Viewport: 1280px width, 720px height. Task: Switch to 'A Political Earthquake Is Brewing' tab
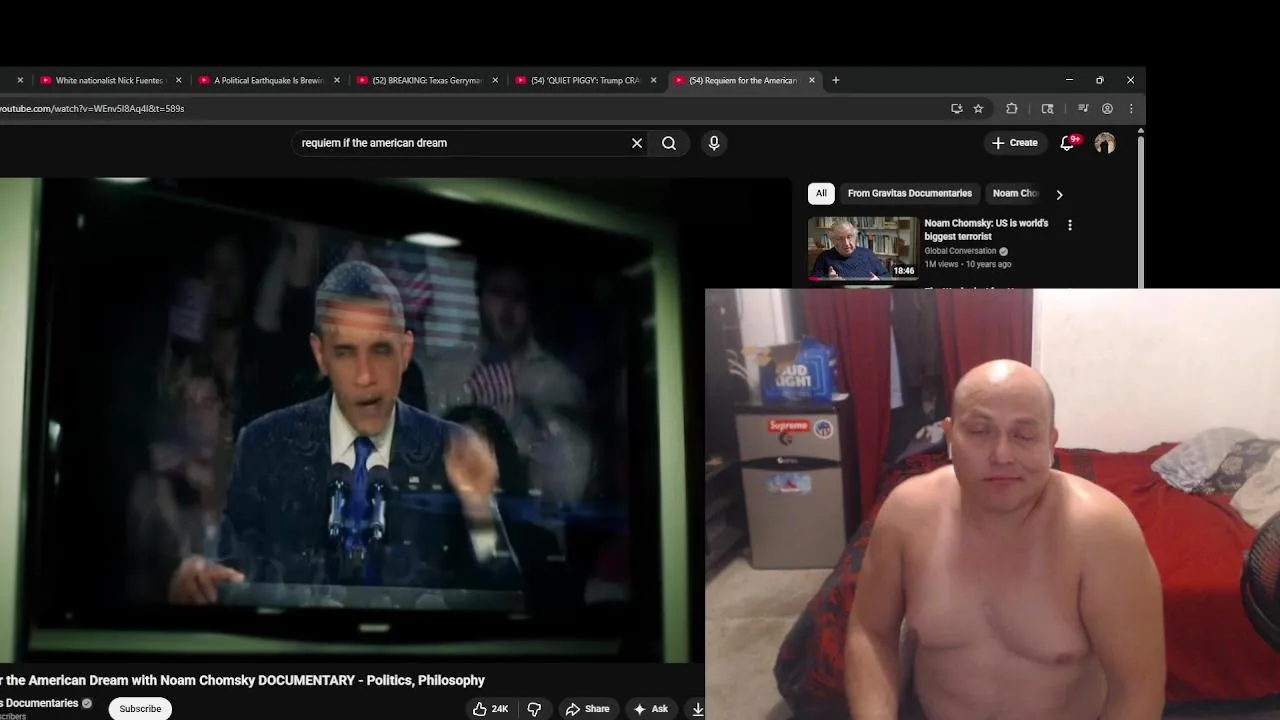[x=268, y=80]
